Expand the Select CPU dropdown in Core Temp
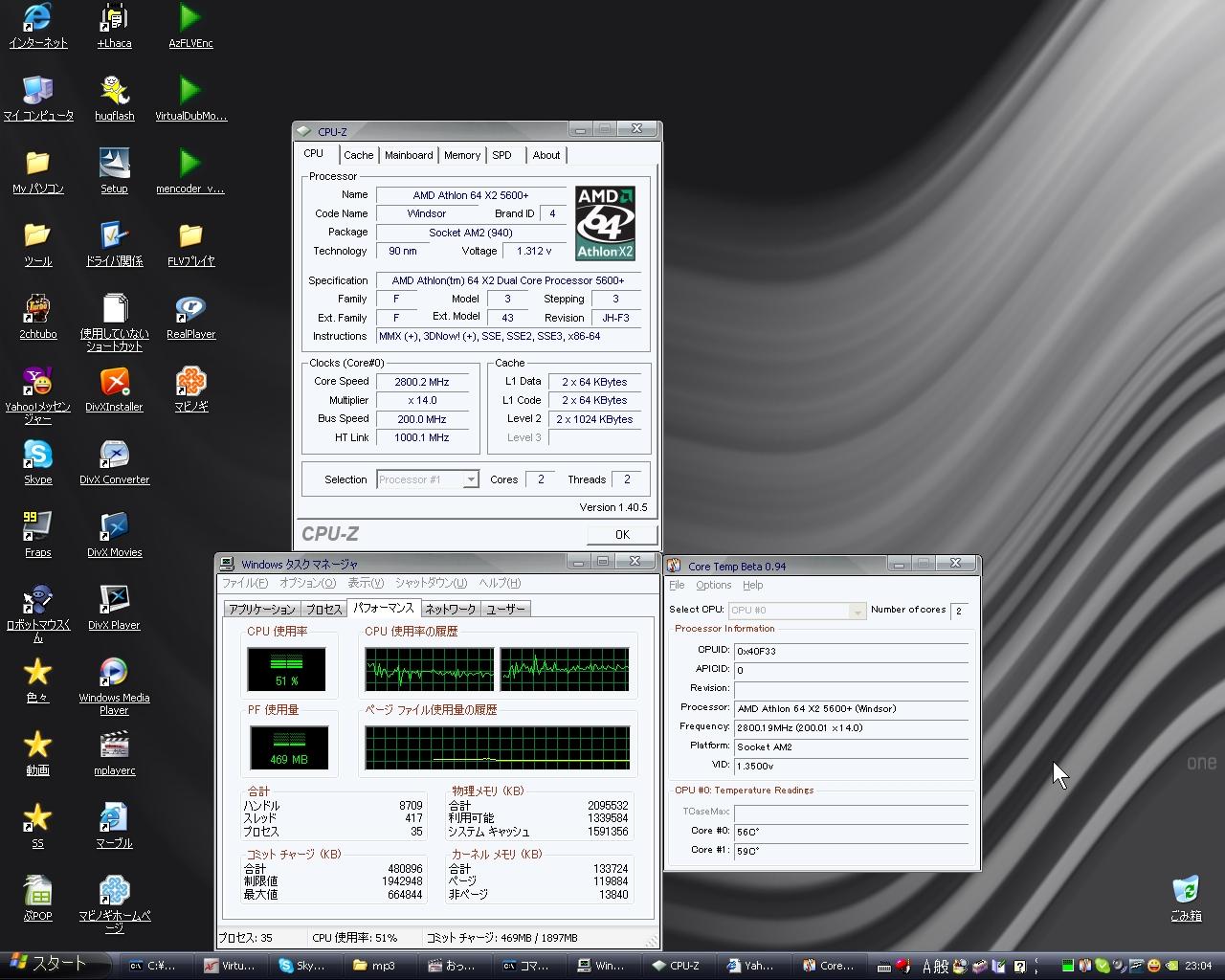 click(857, 611)
